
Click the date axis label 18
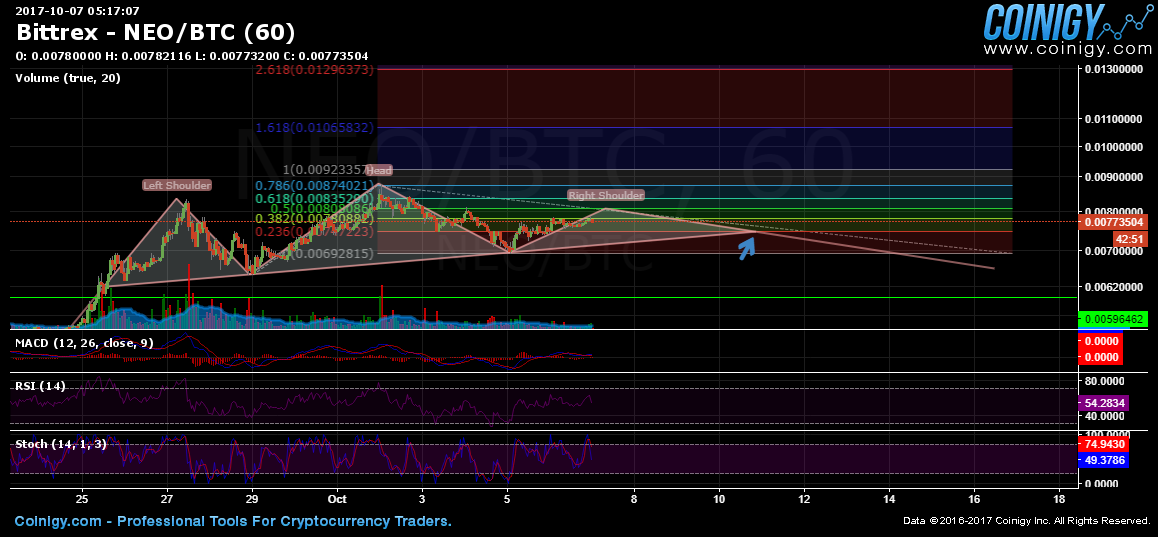pyautogui.click(x=1061, y=498)
